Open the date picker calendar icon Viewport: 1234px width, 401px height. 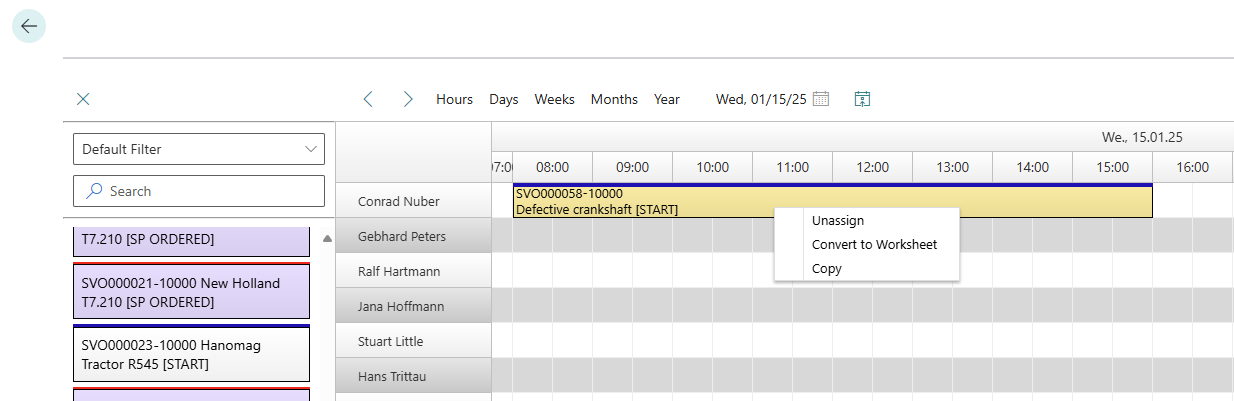point(821,99)
